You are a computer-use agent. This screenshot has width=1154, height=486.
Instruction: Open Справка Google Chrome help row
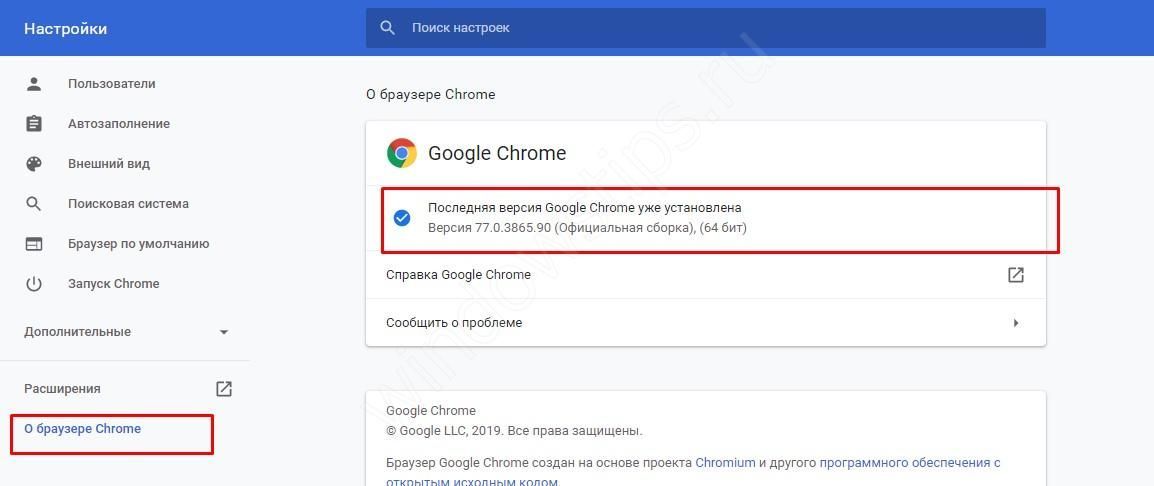(458, 275)
